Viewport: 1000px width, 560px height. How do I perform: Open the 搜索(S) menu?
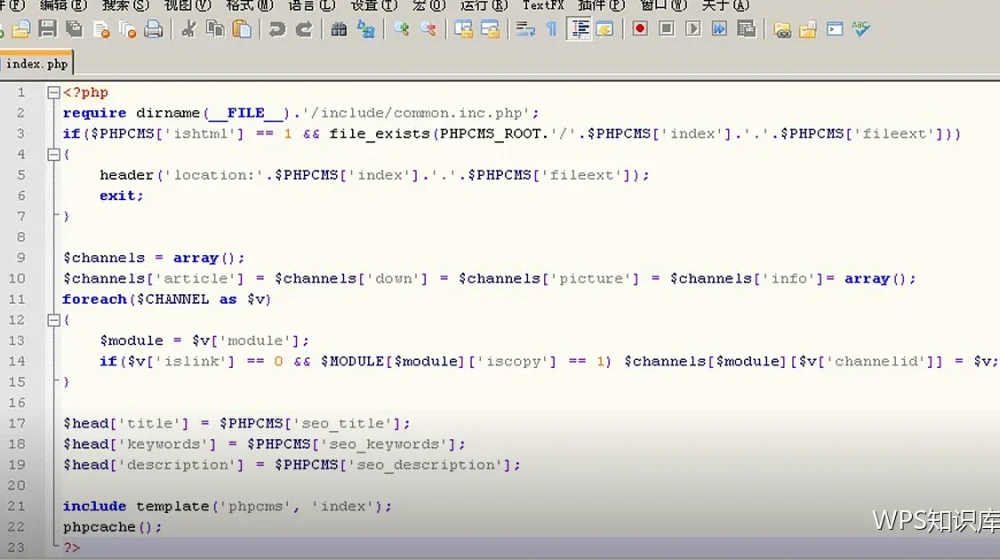(x=126, y=6)
